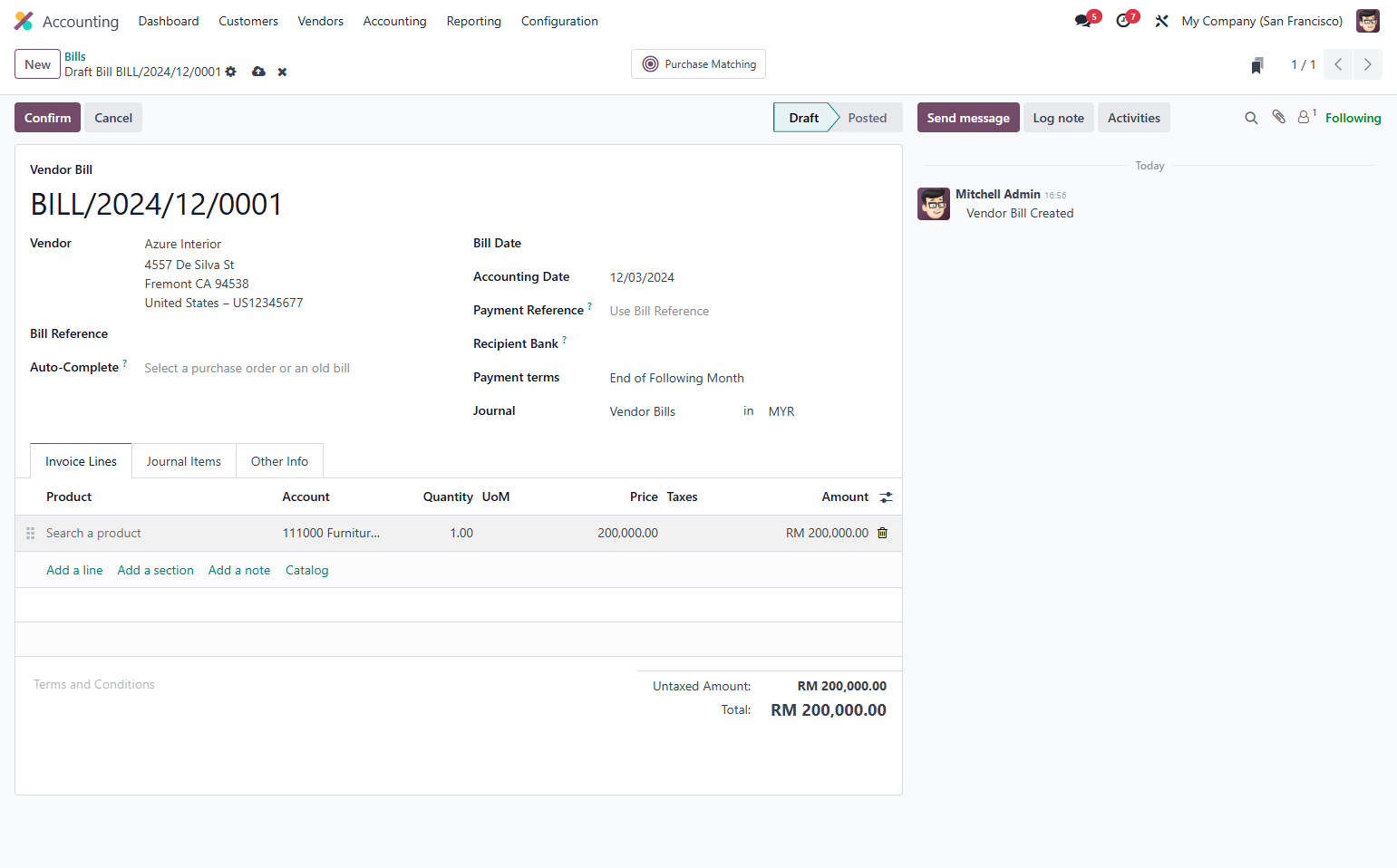Click the Payment Reference input field
1397x868 pixels.
(748, 311)
